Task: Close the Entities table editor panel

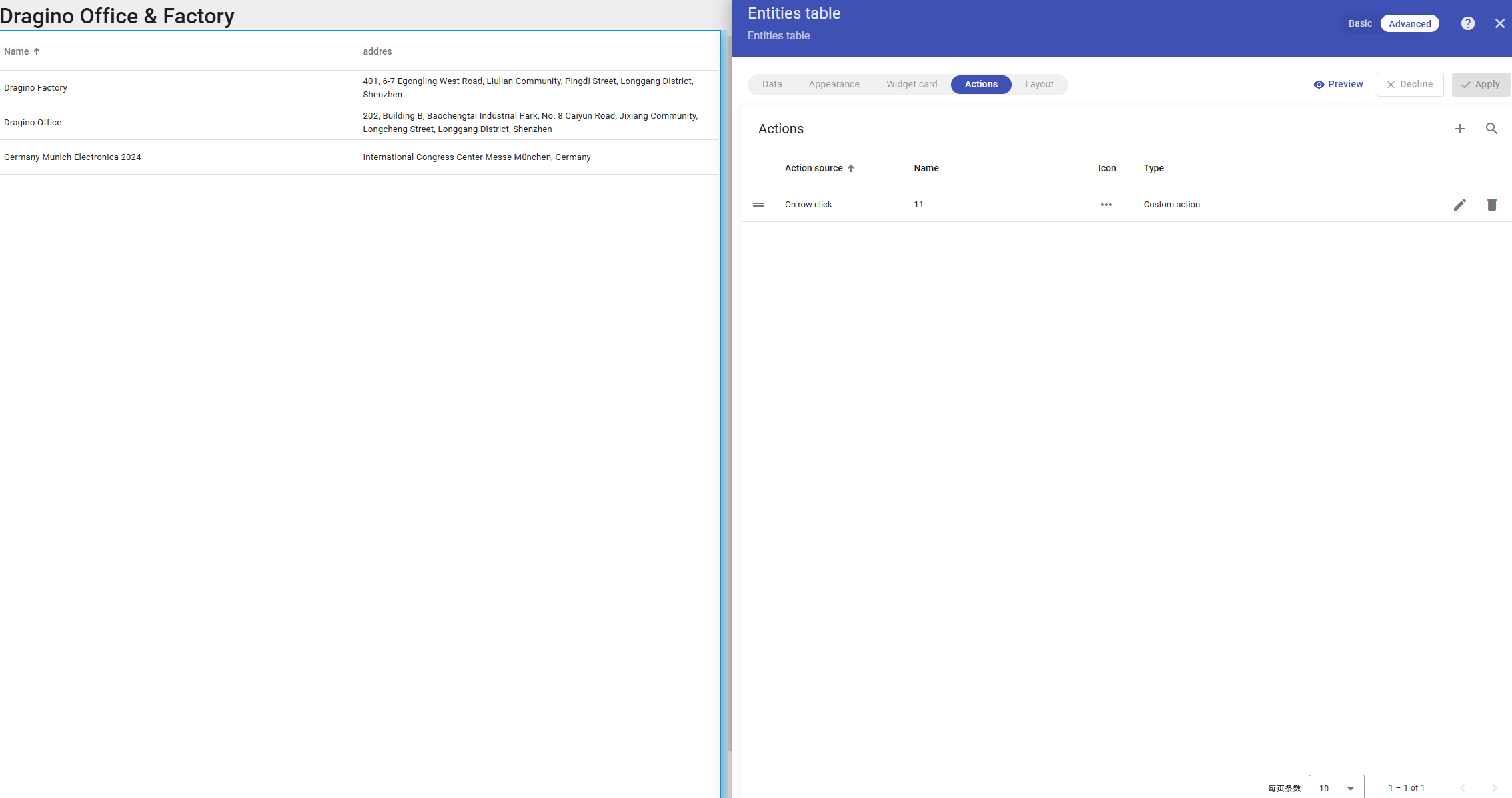Action: click(x=1499, y=23)
